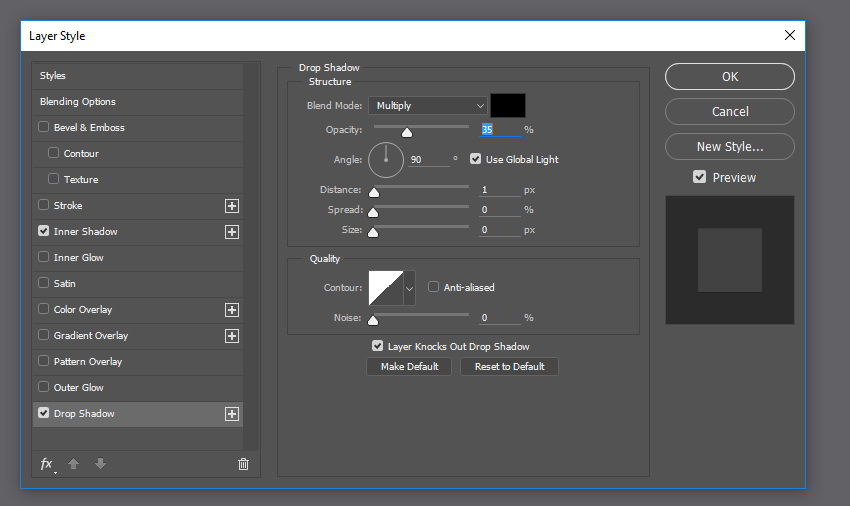The image size is (850, 506).
Task: Open the Inner Shadow settings row
Action: [138, 232]
